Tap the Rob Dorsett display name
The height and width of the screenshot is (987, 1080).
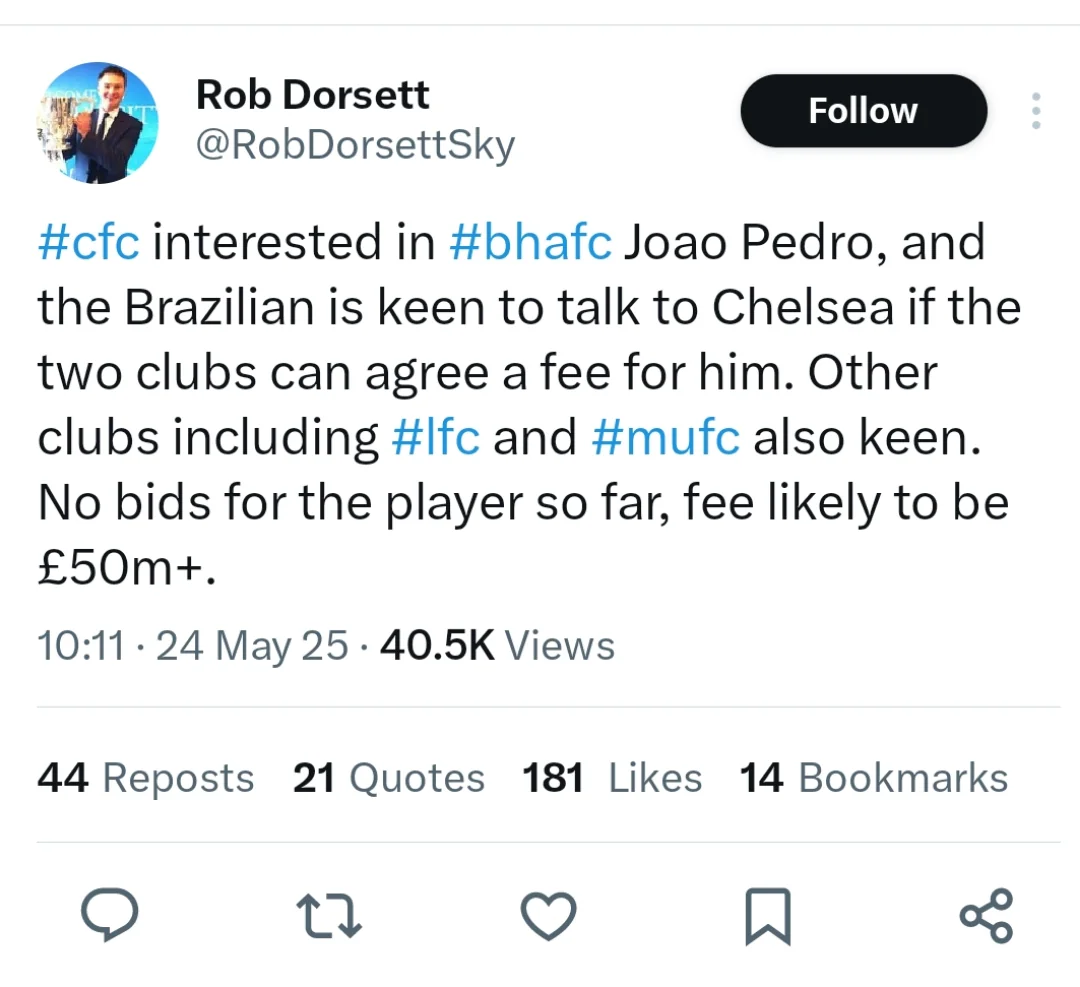pos(313,94)
